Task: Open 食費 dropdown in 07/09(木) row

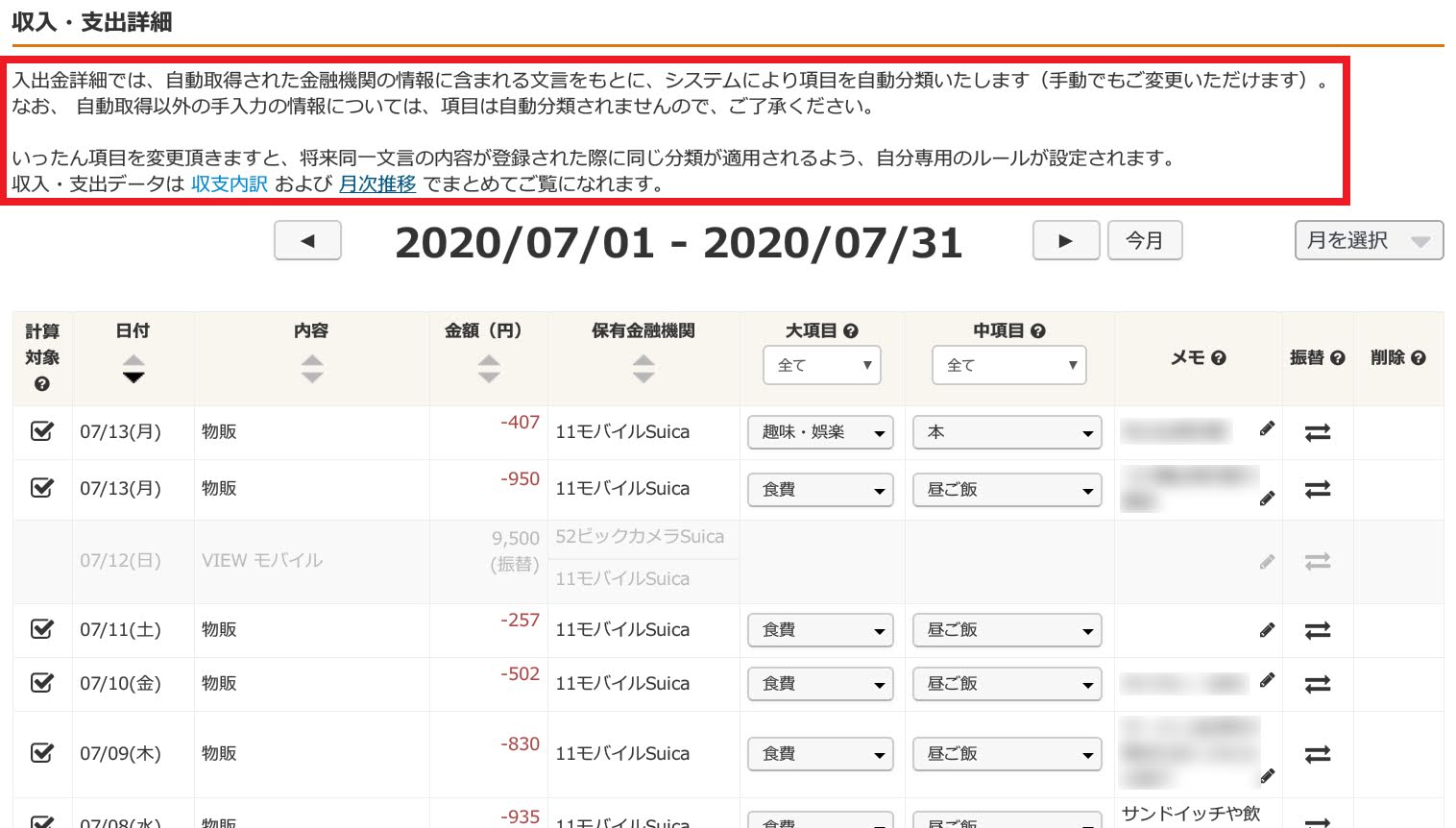Action: [x=820, y=754]
